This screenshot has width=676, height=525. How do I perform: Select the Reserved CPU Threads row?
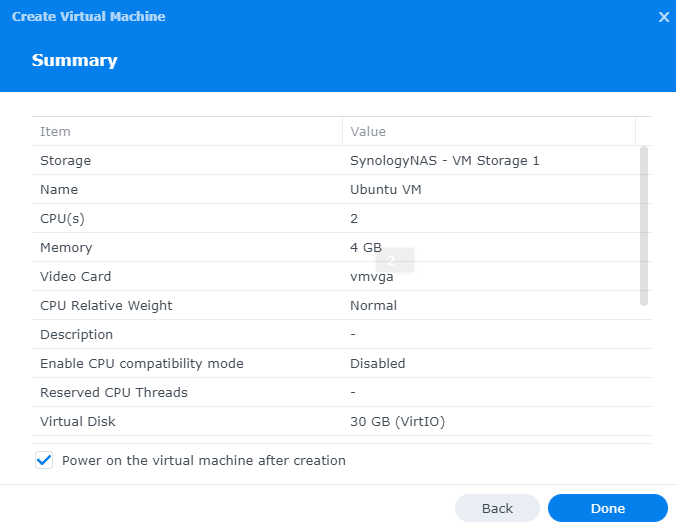tap(341, 392)
